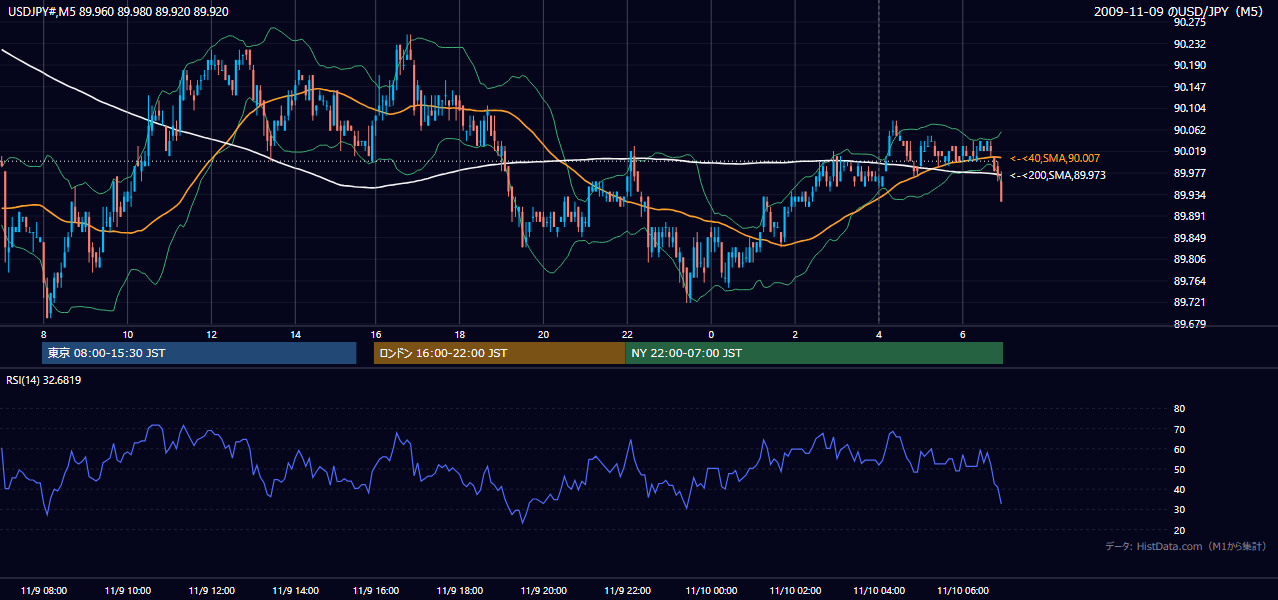Click the RSI axis level 30
This screenshot has width=1278, height=600.
[1179, 509]
